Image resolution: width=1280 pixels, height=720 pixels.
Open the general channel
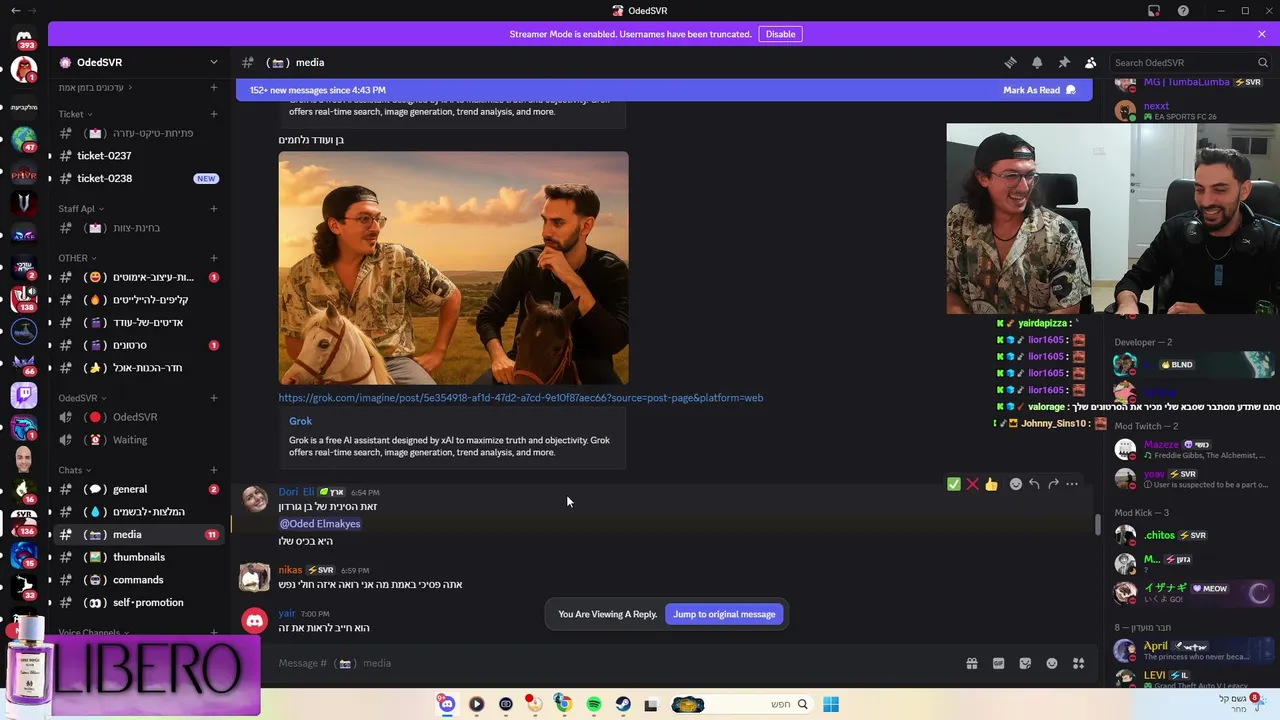139,489
